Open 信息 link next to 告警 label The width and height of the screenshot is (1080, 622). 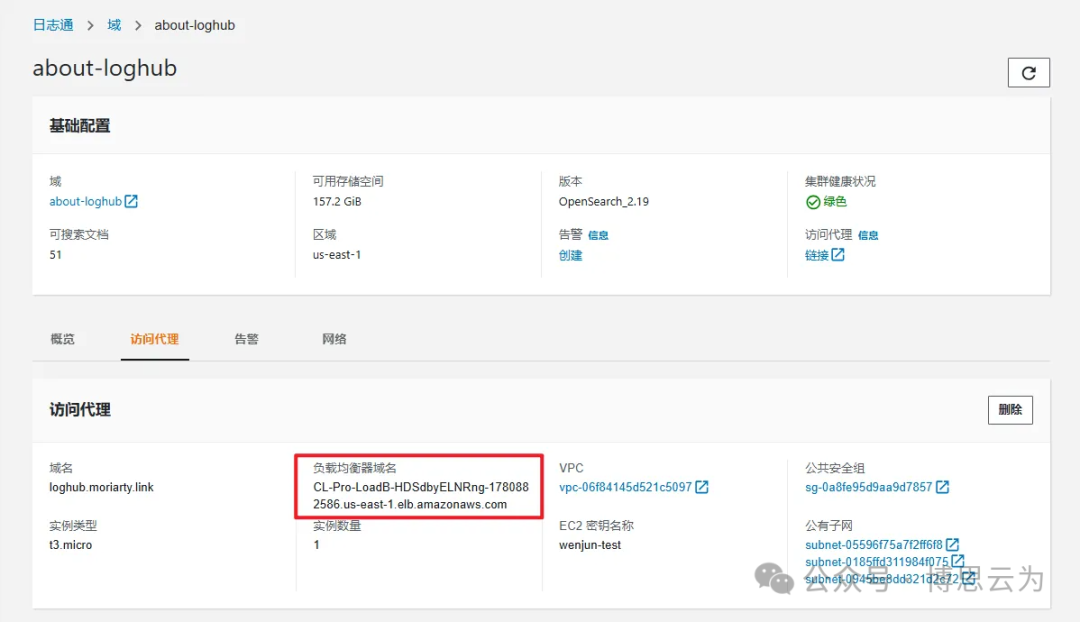click(598, 236)
